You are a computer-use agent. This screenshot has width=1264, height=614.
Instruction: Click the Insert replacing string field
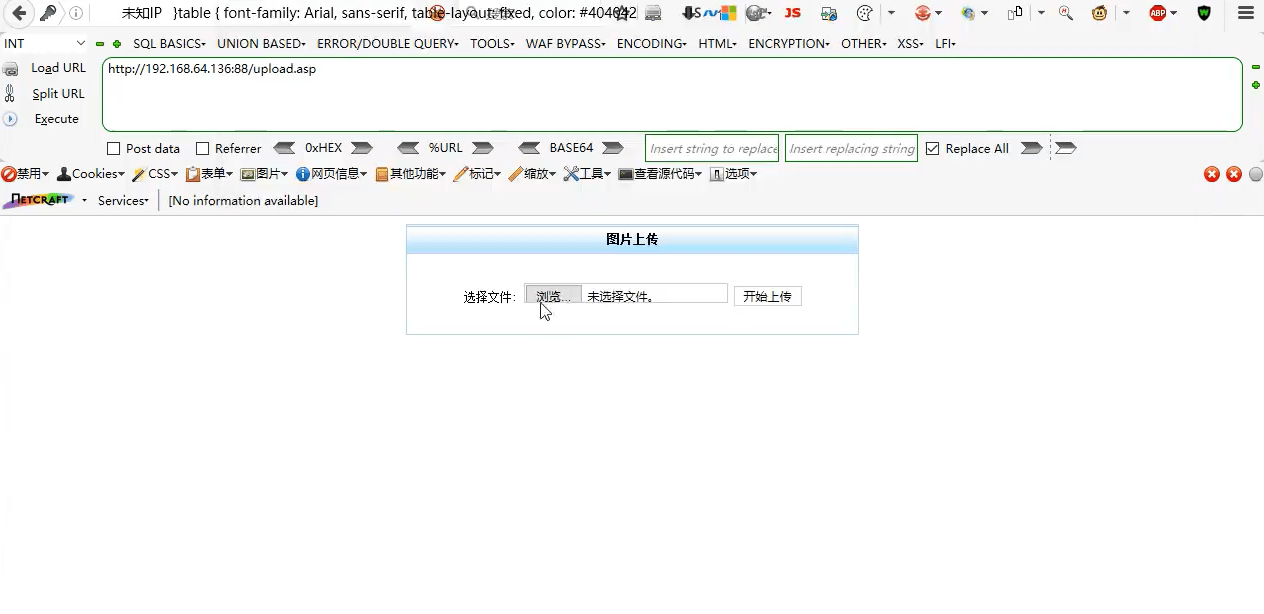click(851, 149)
